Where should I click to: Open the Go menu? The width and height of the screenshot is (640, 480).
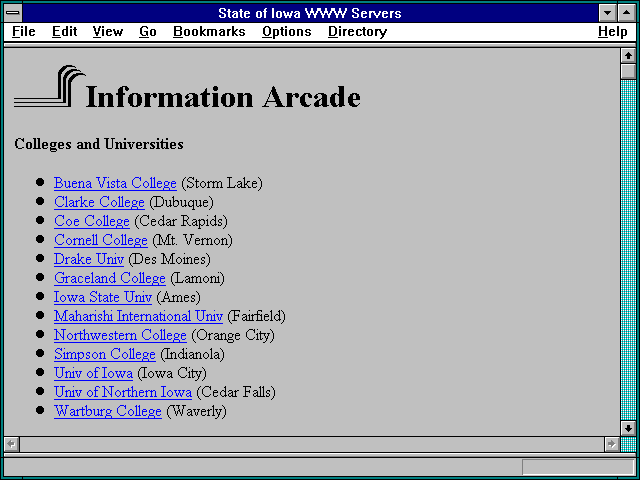[x=148, y=32]
